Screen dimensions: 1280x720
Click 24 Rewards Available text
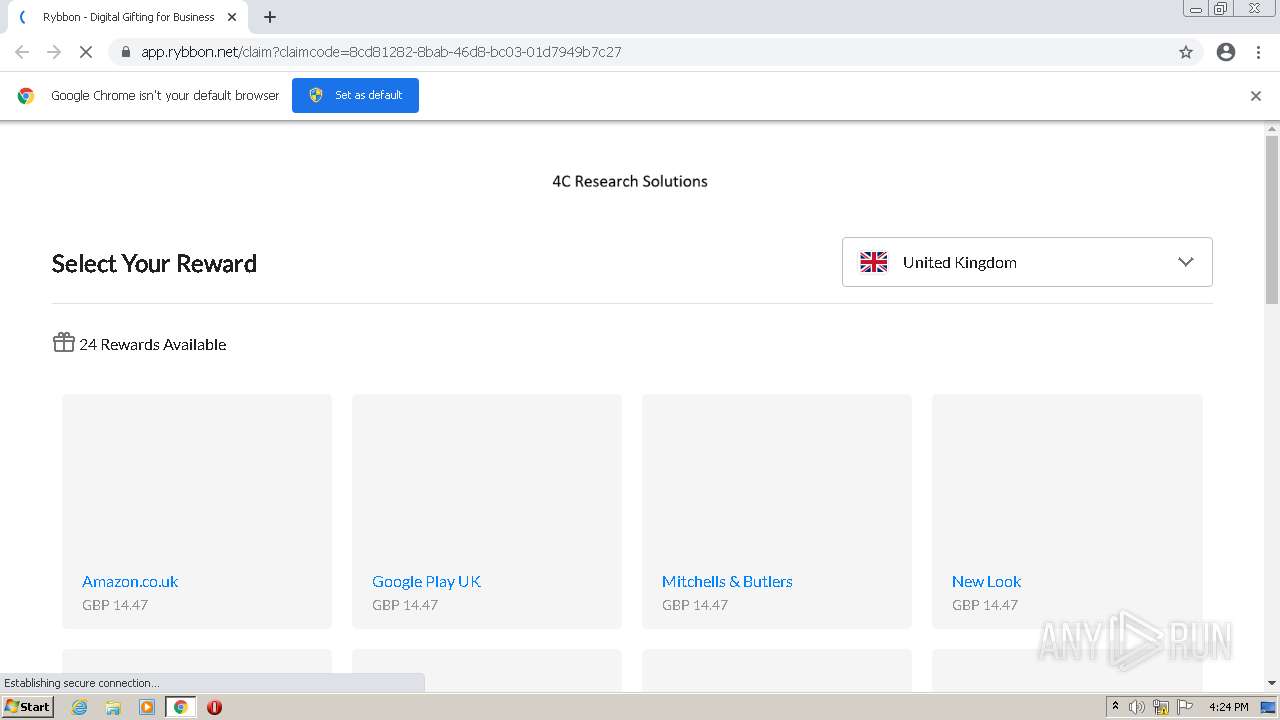(x=152, y=344)
